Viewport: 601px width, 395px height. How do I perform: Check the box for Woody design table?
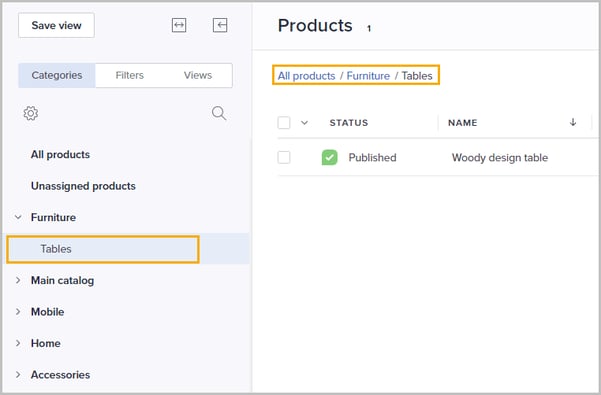tap(284, 157)
